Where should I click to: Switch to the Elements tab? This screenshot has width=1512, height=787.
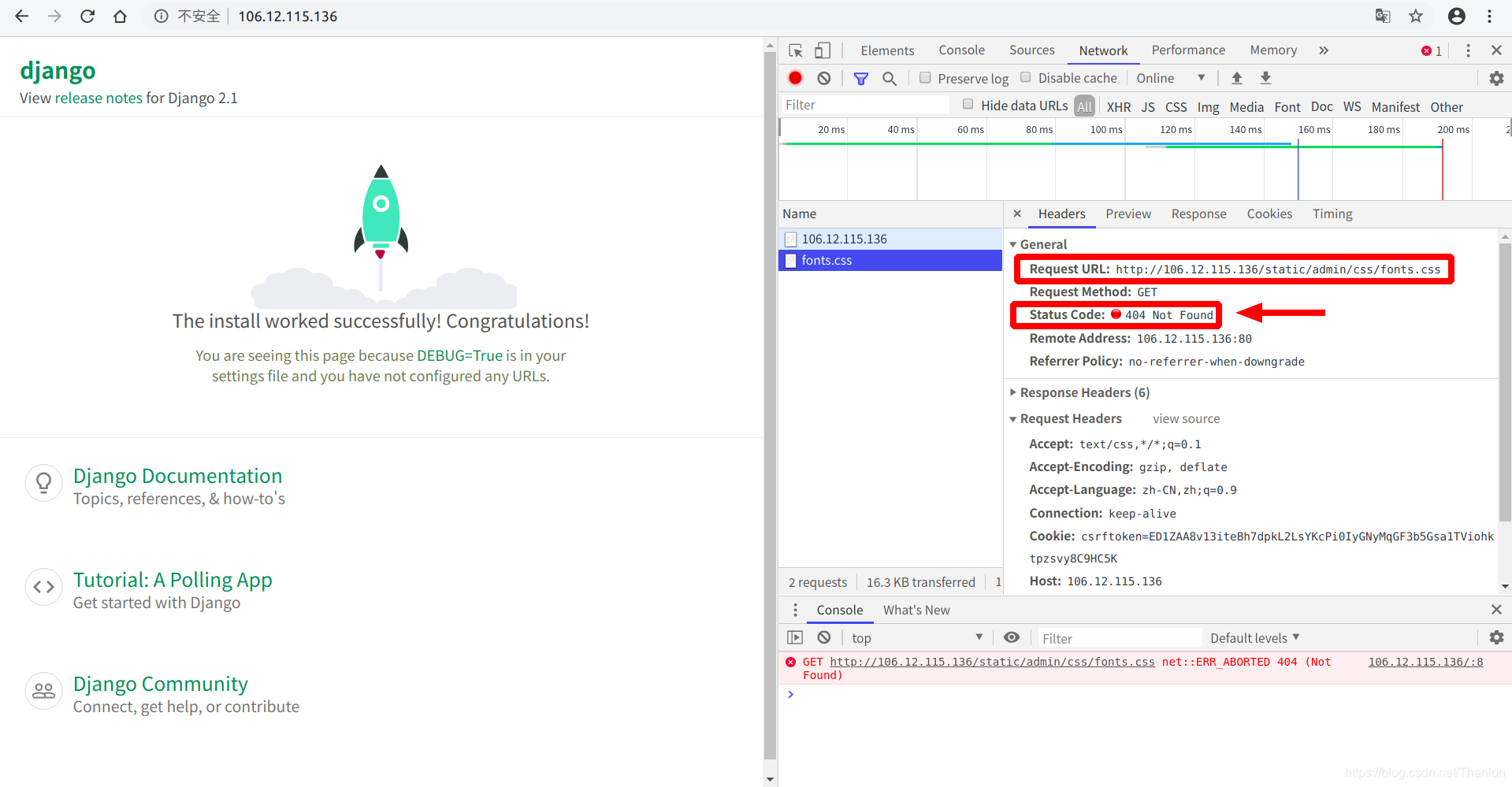(x=887, y=50)
